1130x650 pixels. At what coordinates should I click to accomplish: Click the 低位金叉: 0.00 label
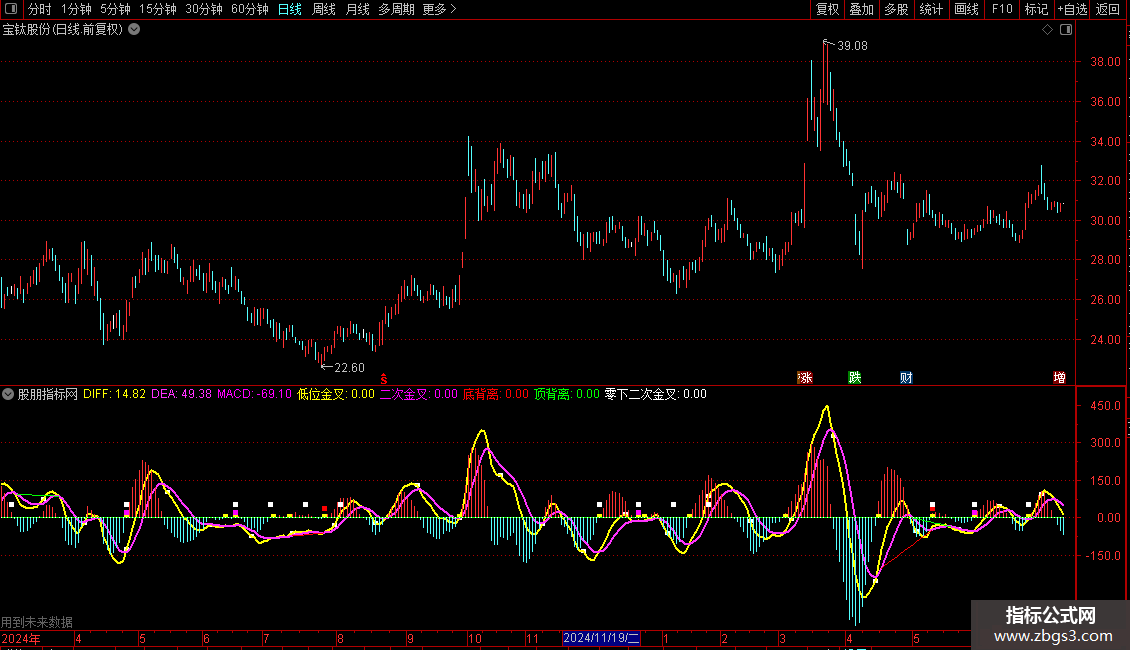tap(336, 394)
